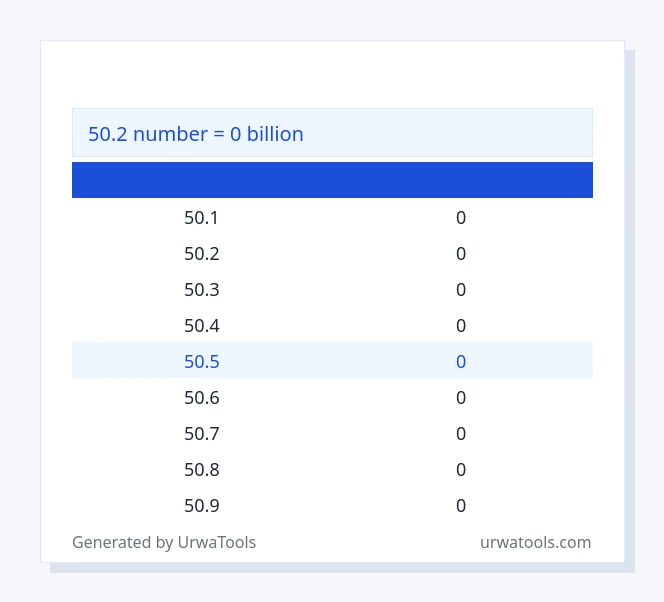The width and height of the screenshot is (664, 602).
Task: Click the 50.2 number = 0 billion banner
Action: pyautogui.click(x=332, y=133)
